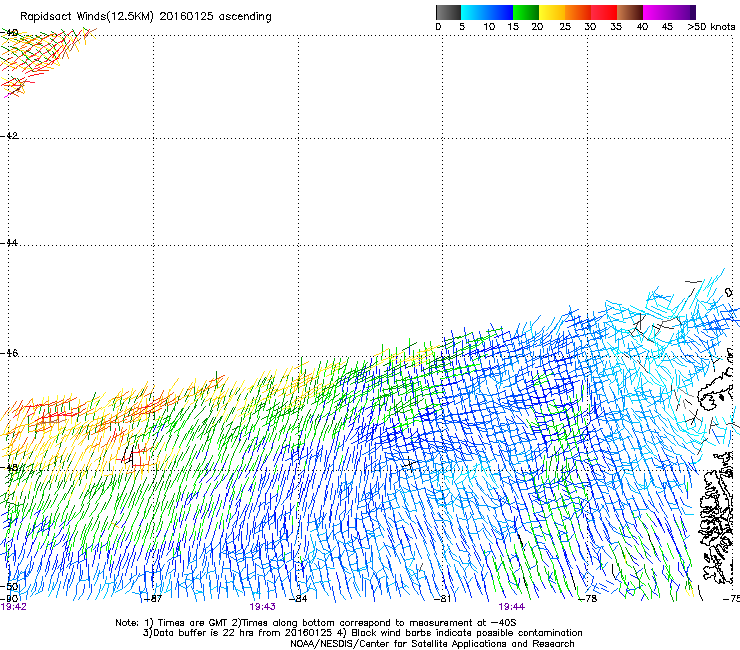Click the '-90' longitude axis label
The image size is (740, 650).
tap(9, 598)
